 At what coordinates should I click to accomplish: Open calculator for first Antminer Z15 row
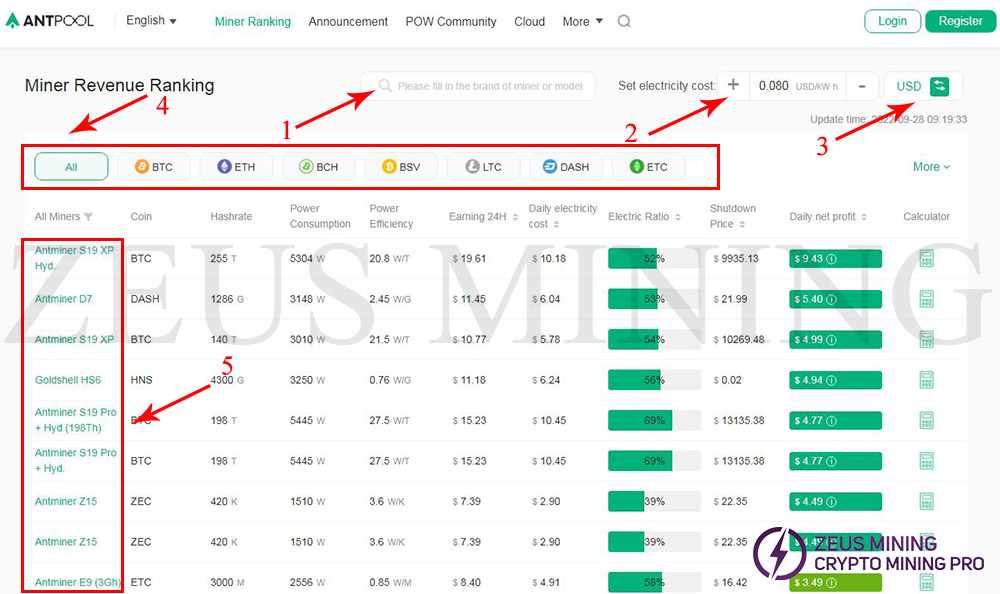927,501
